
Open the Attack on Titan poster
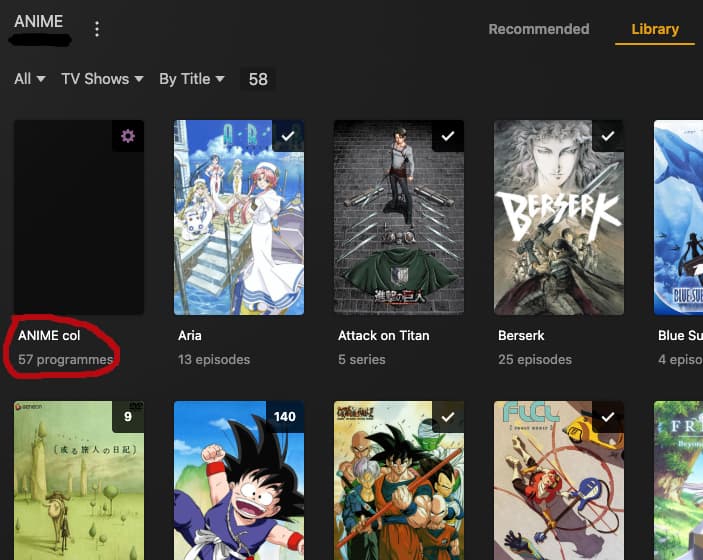[399, 217]
